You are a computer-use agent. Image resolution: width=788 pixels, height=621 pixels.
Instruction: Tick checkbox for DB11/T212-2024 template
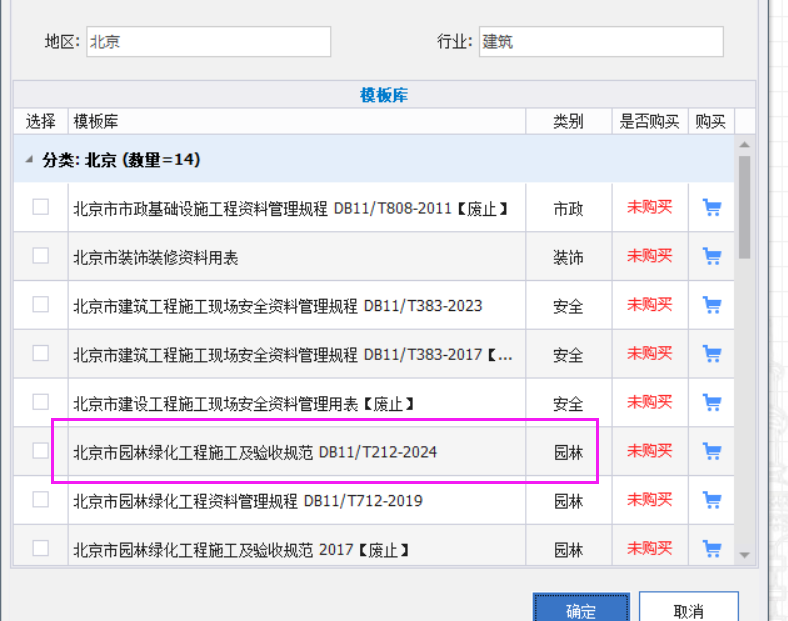[x=41, y=451]
